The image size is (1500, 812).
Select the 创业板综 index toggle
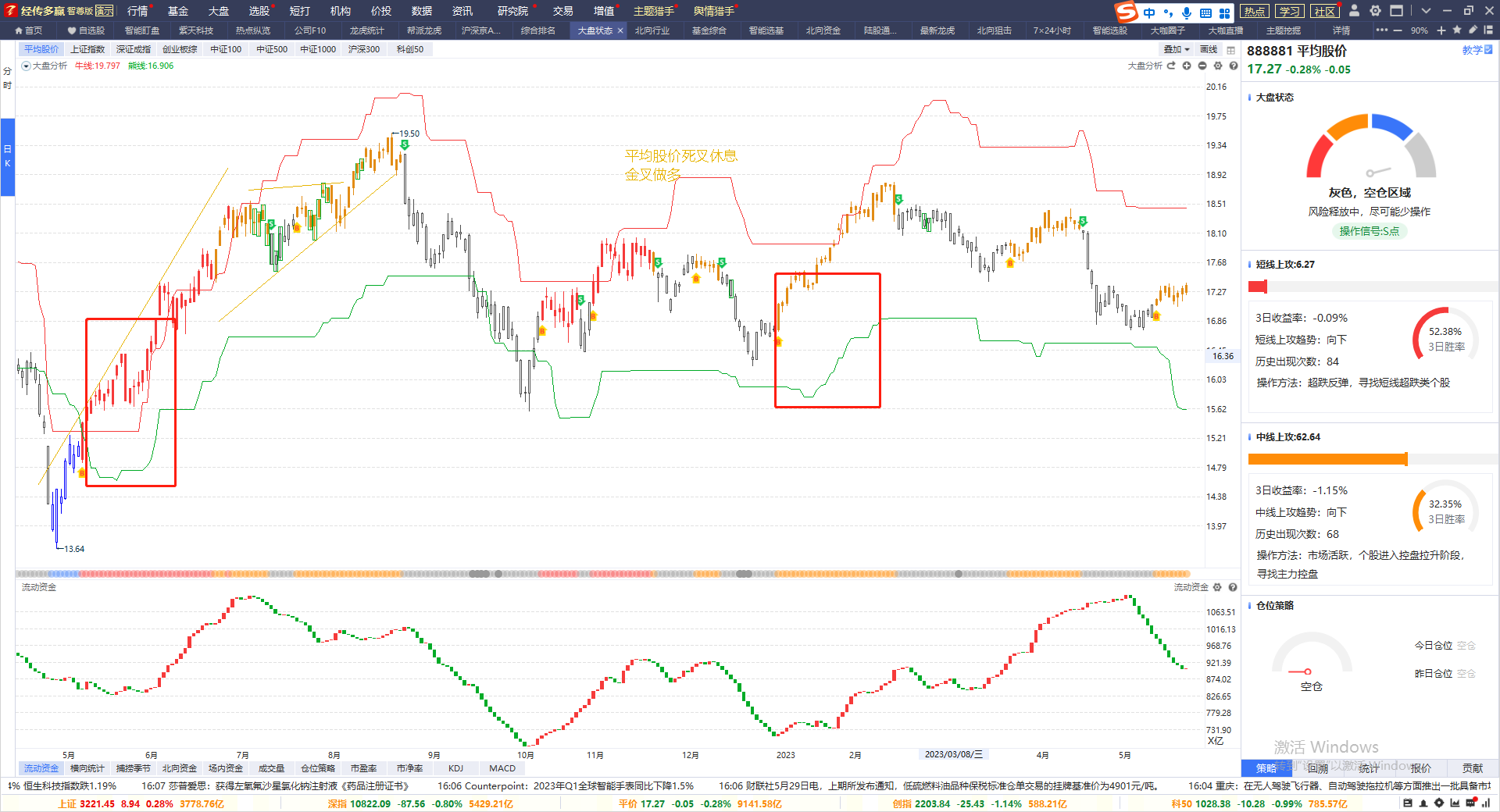point(180,49)
